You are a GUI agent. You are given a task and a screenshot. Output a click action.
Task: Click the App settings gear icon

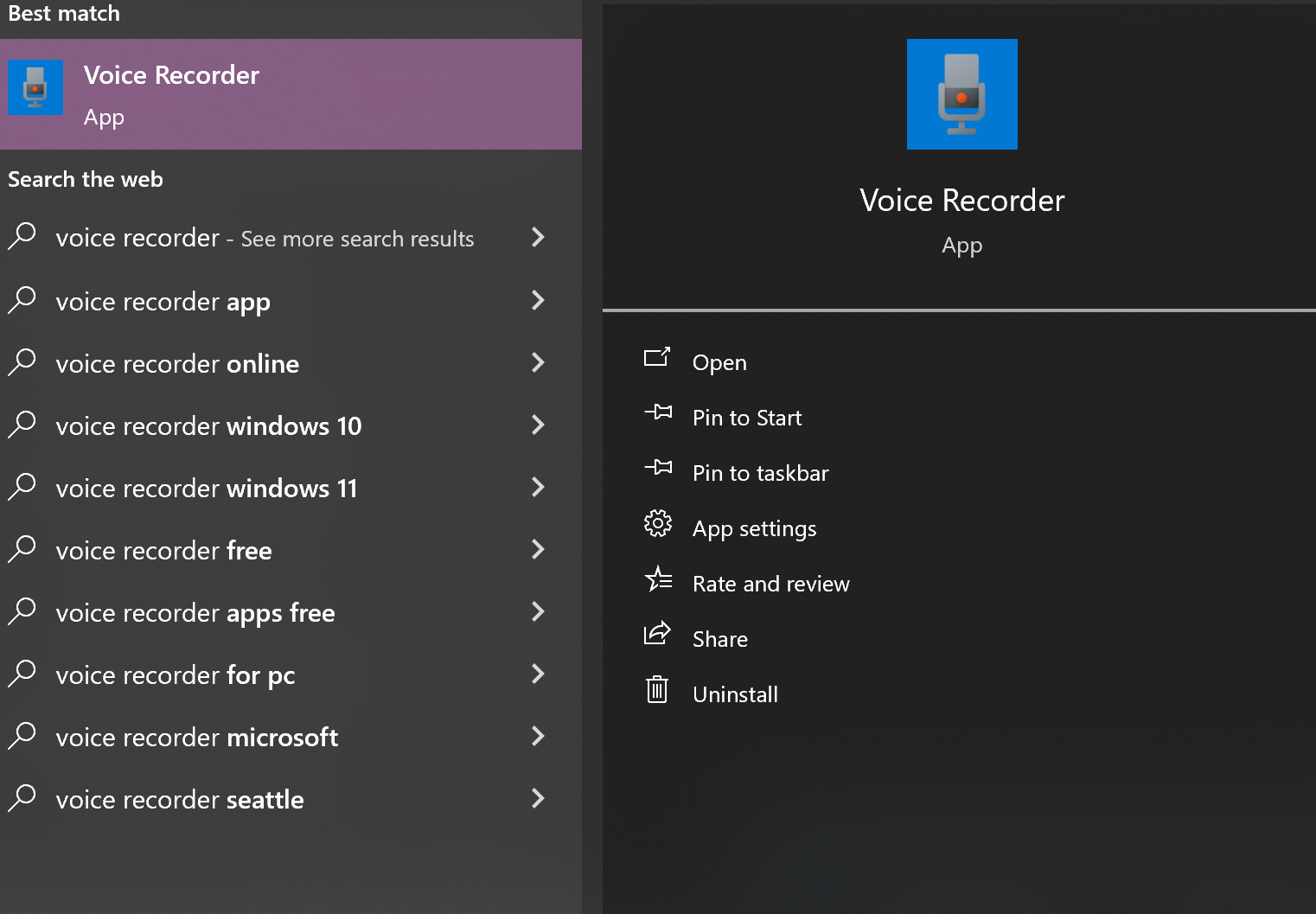coord(658,523)
